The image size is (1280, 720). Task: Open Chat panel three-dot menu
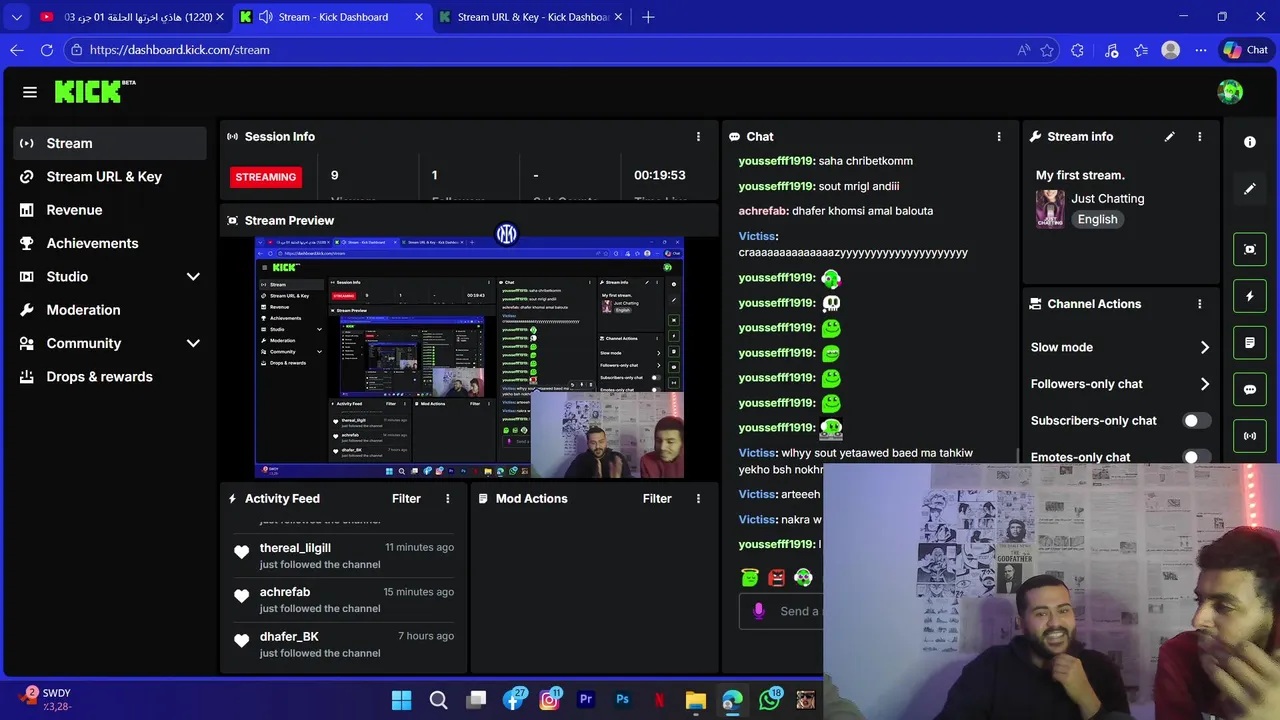coord(999,137)
